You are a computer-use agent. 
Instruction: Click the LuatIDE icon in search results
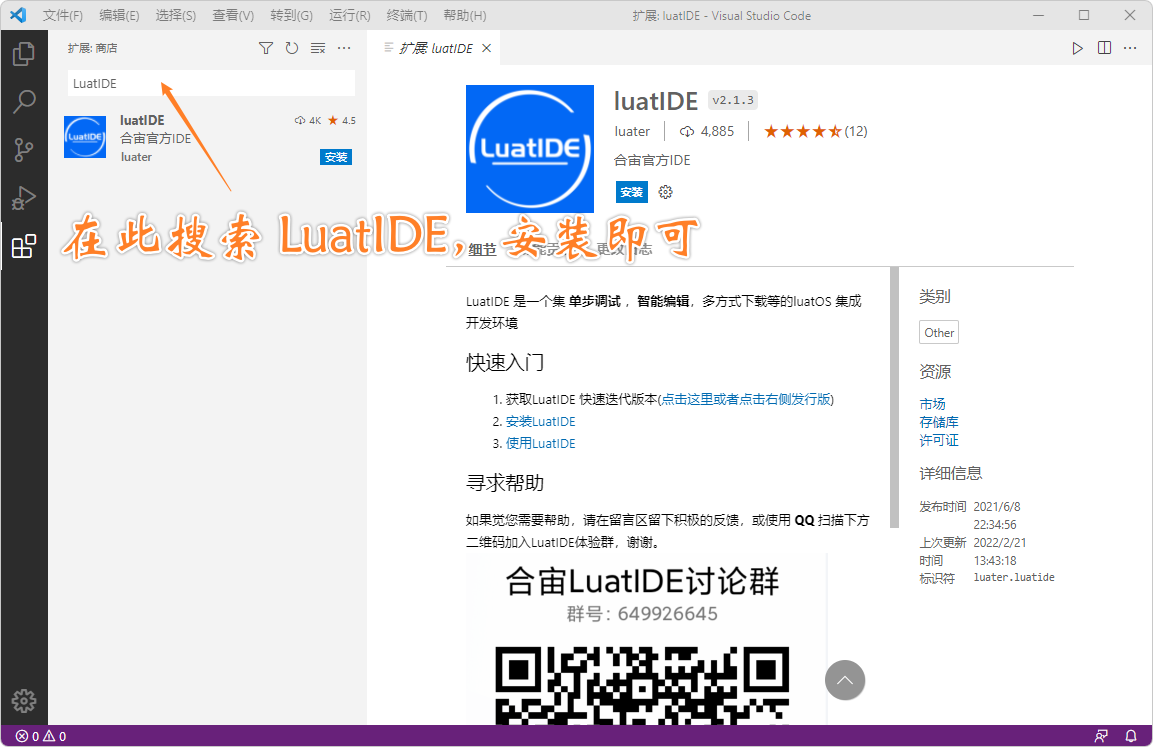[x=85, y=137]
